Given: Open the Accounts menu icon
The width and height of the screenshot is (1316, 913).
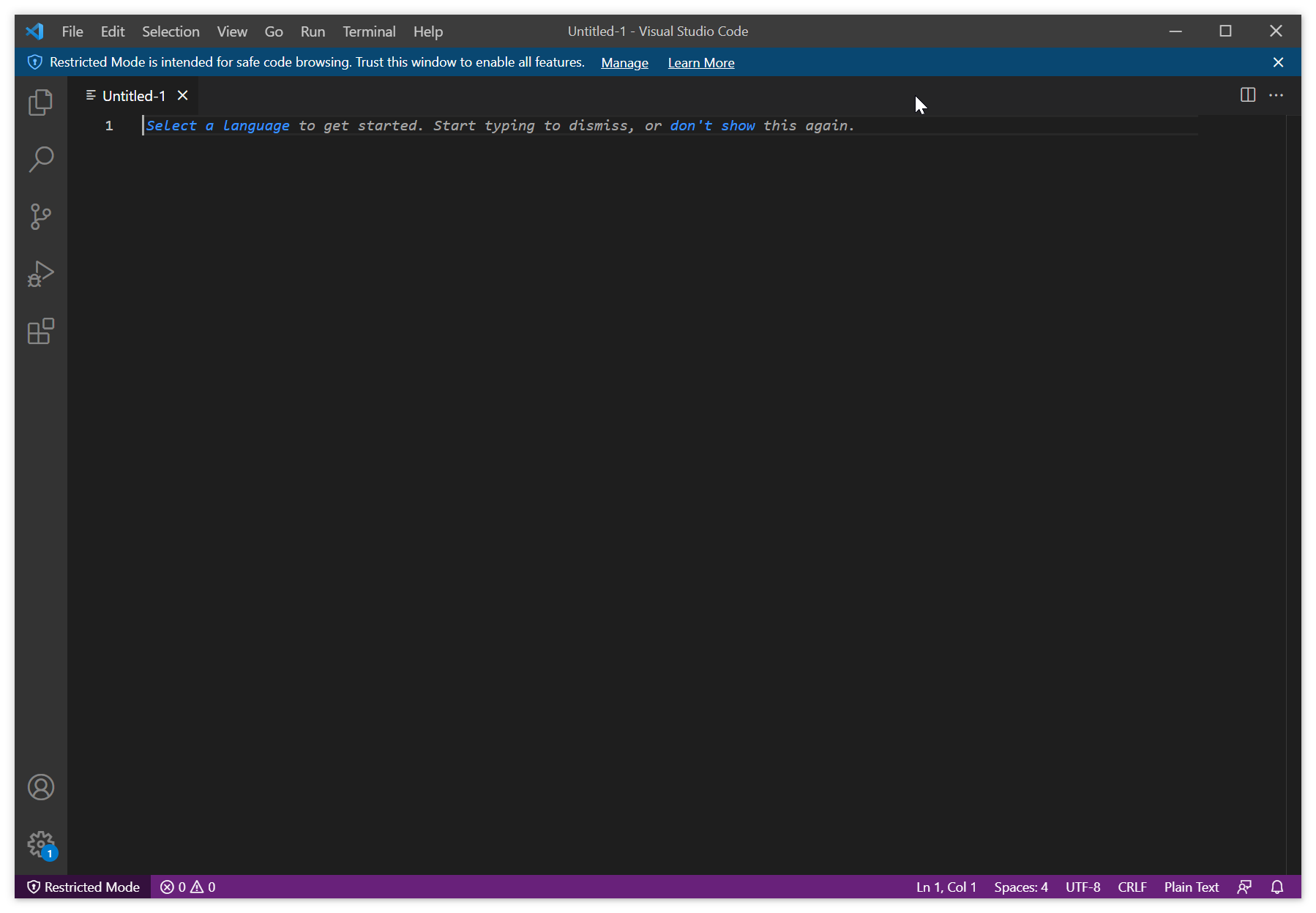Looking at the screenshot, I should [41, 787].
